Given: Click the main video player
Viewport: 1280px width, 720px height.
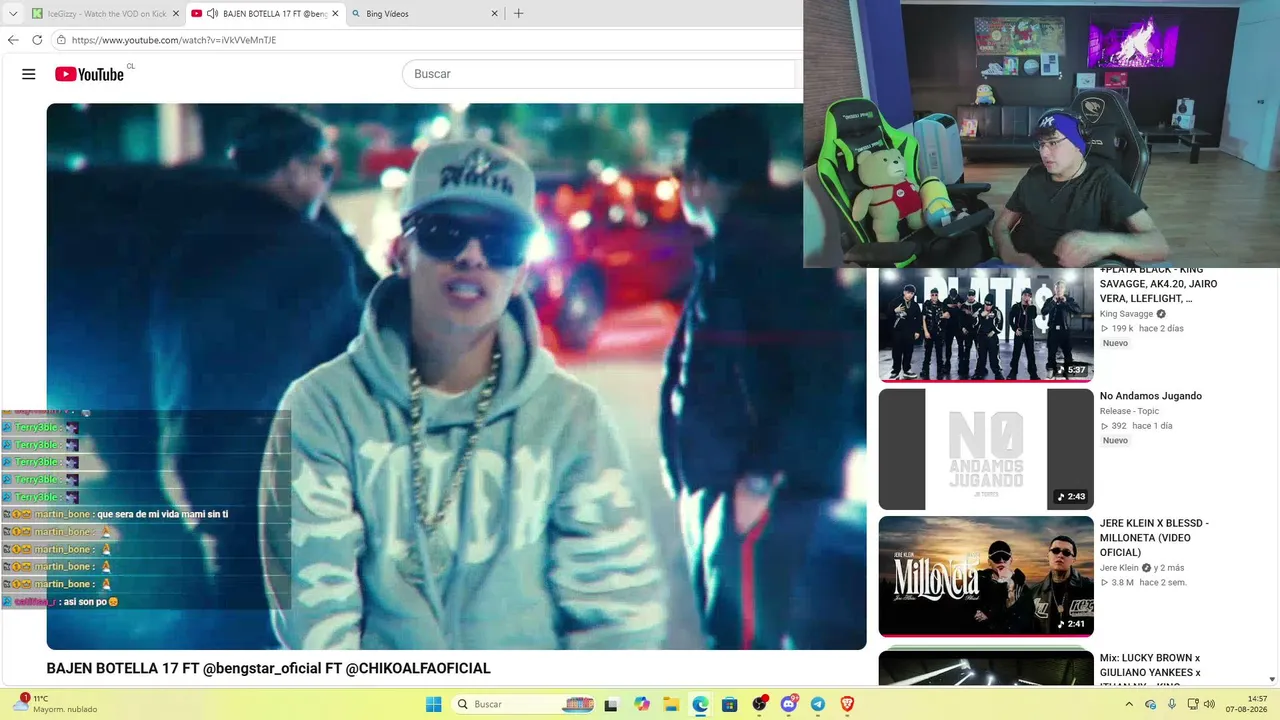Looking at the screenshot, I should pos(456,376).
